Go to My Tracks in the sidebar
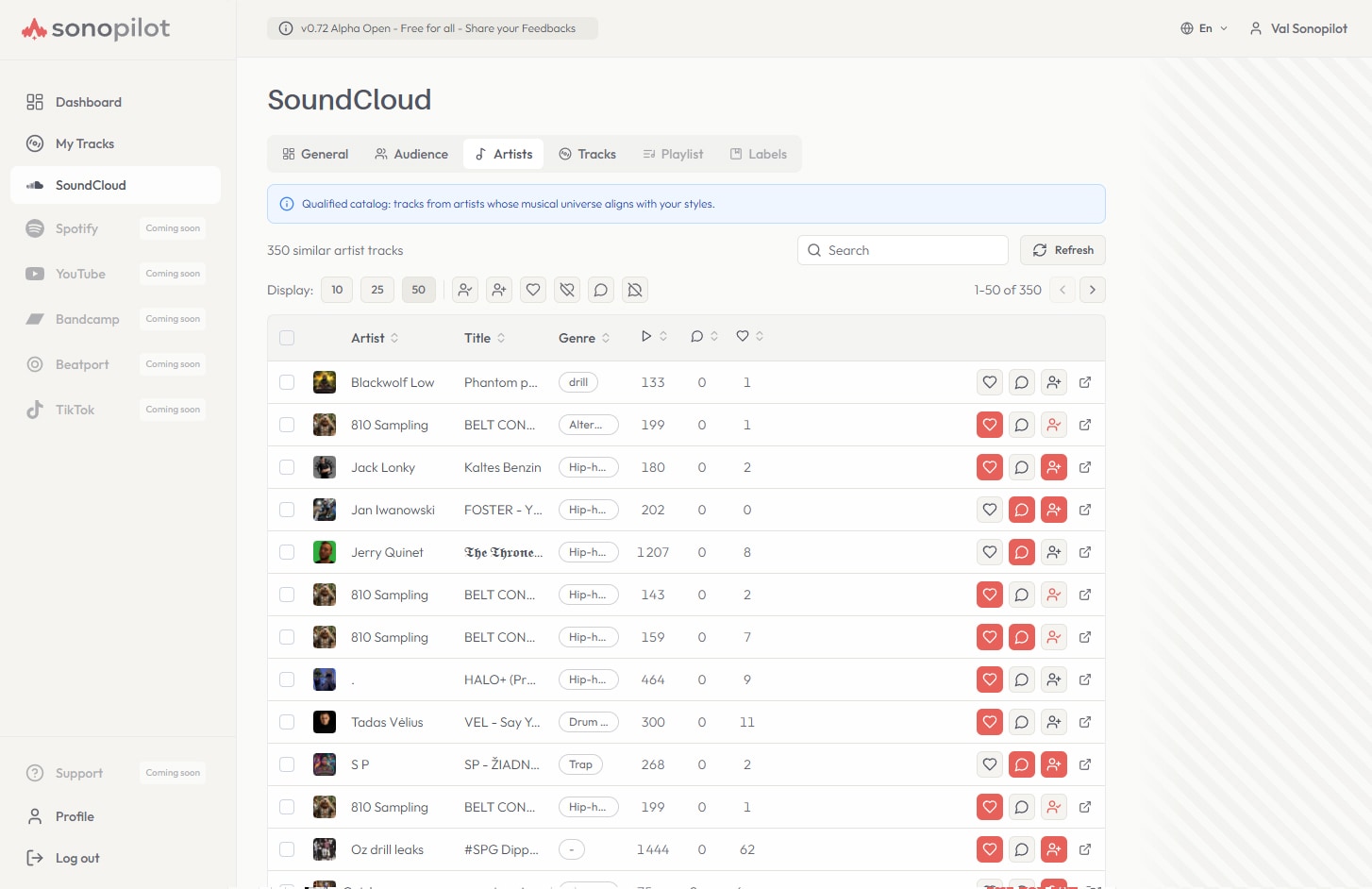This screenshot has height=889, width=1372. 84,143
